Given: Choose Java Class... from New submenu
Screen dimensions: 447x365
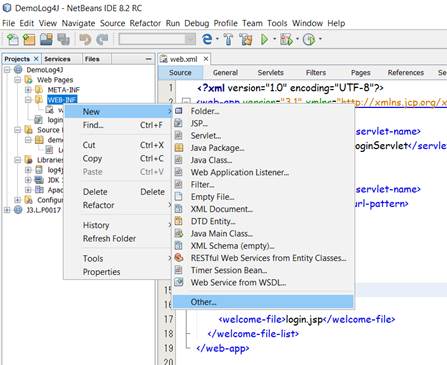Looking at the screenshot, I should click(x=263, y=160).
